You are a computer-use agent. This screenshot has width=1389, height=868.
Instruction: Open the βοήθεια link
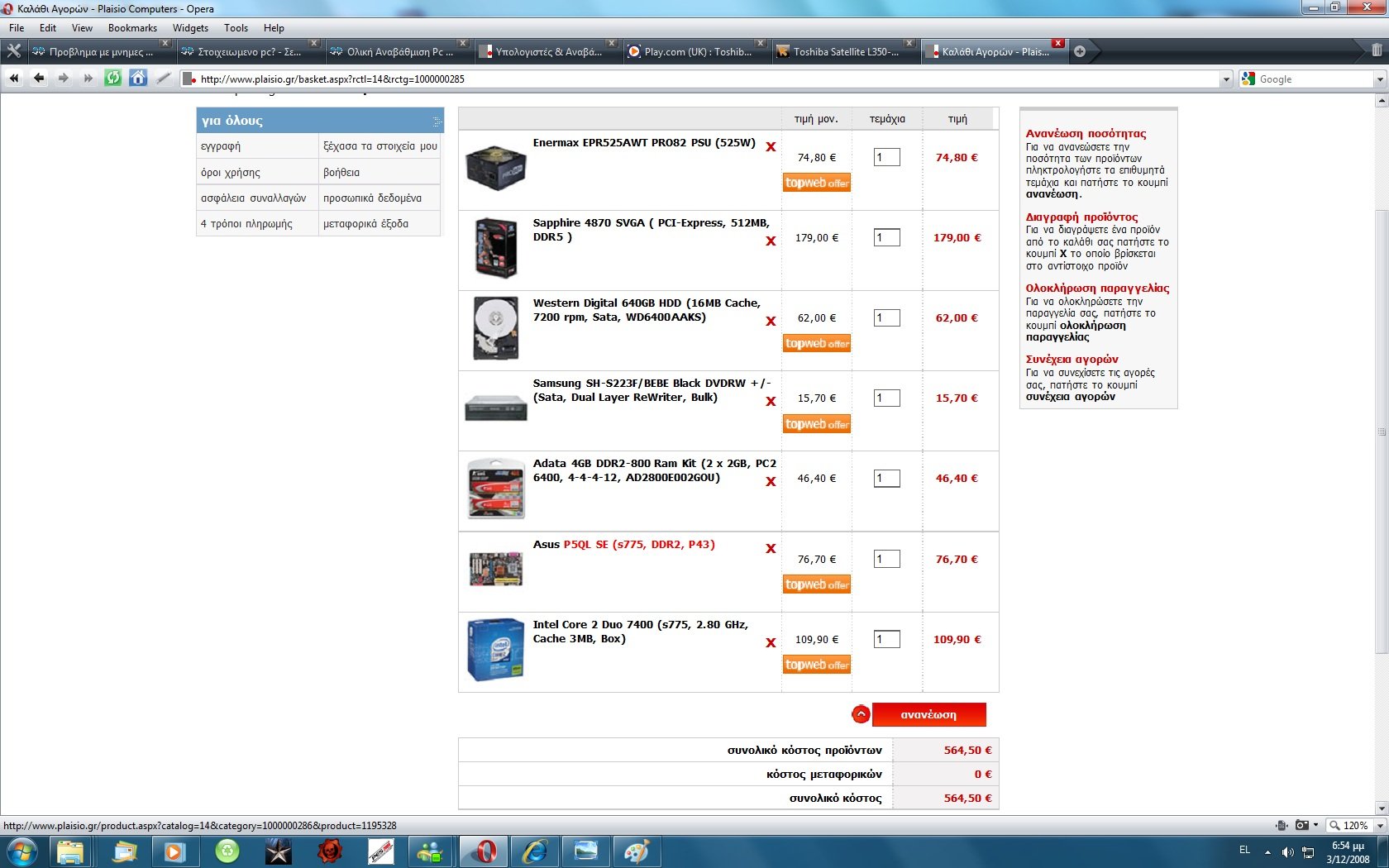[x=341, y=173]
